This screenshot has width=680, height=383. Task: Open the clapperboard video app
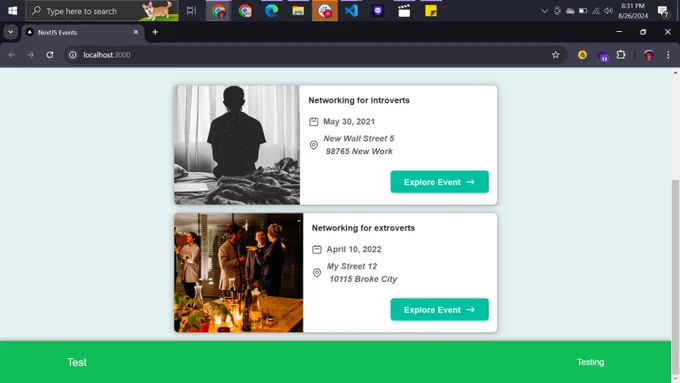(x=404, y=11)
